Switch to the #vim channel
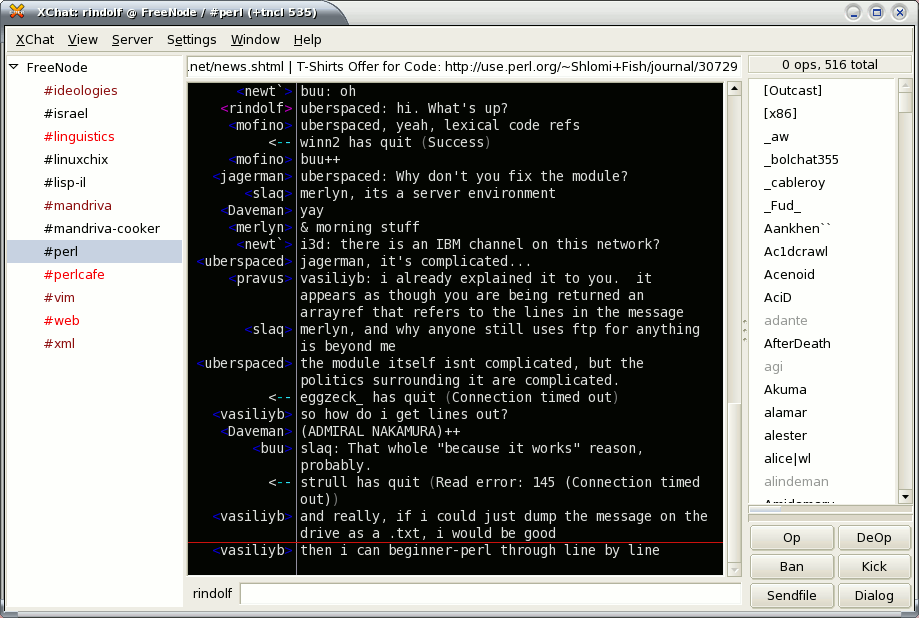Screen dimensions: 919x618 pos(59,297)
